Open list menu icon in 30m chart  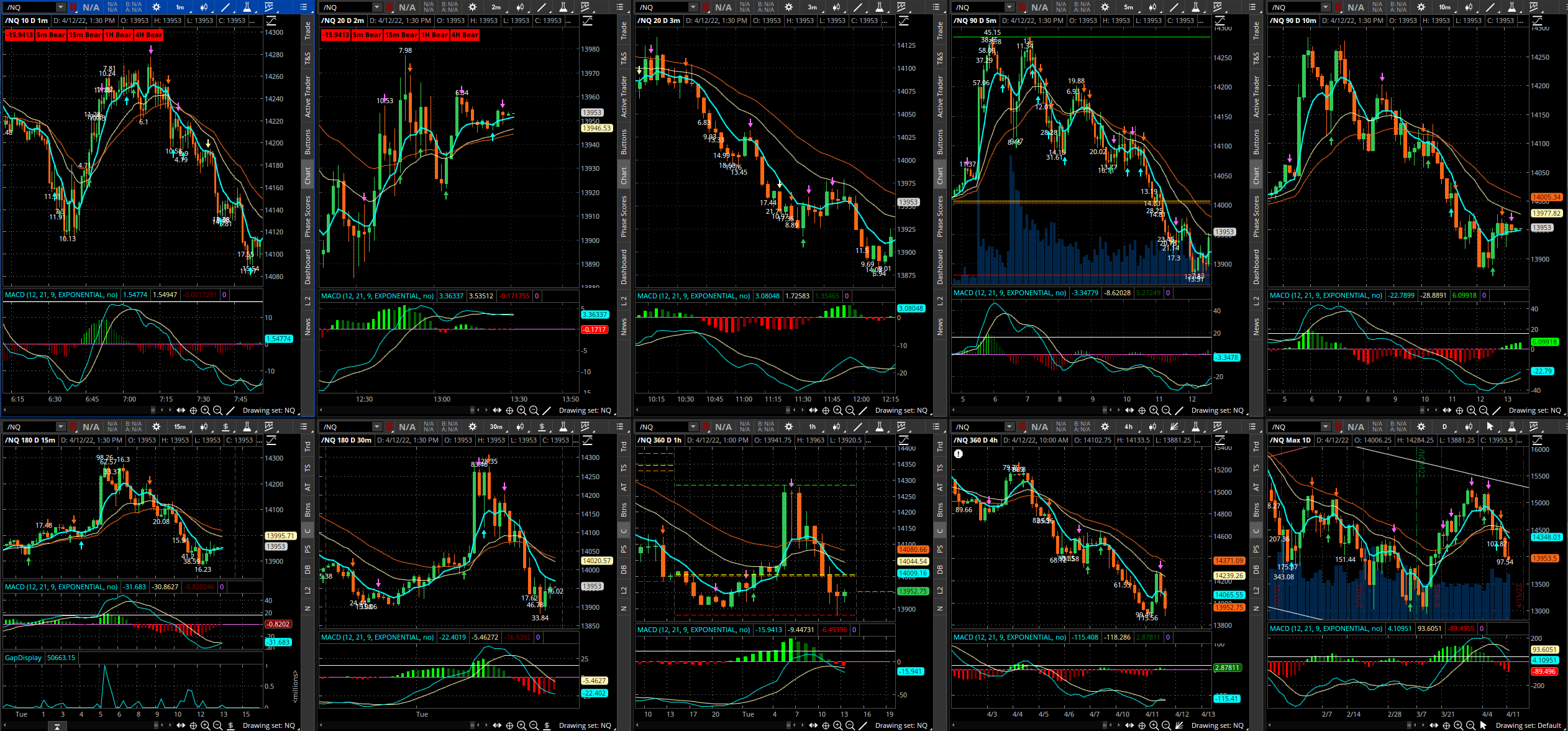pyautogui.click(x=620, y=427)
